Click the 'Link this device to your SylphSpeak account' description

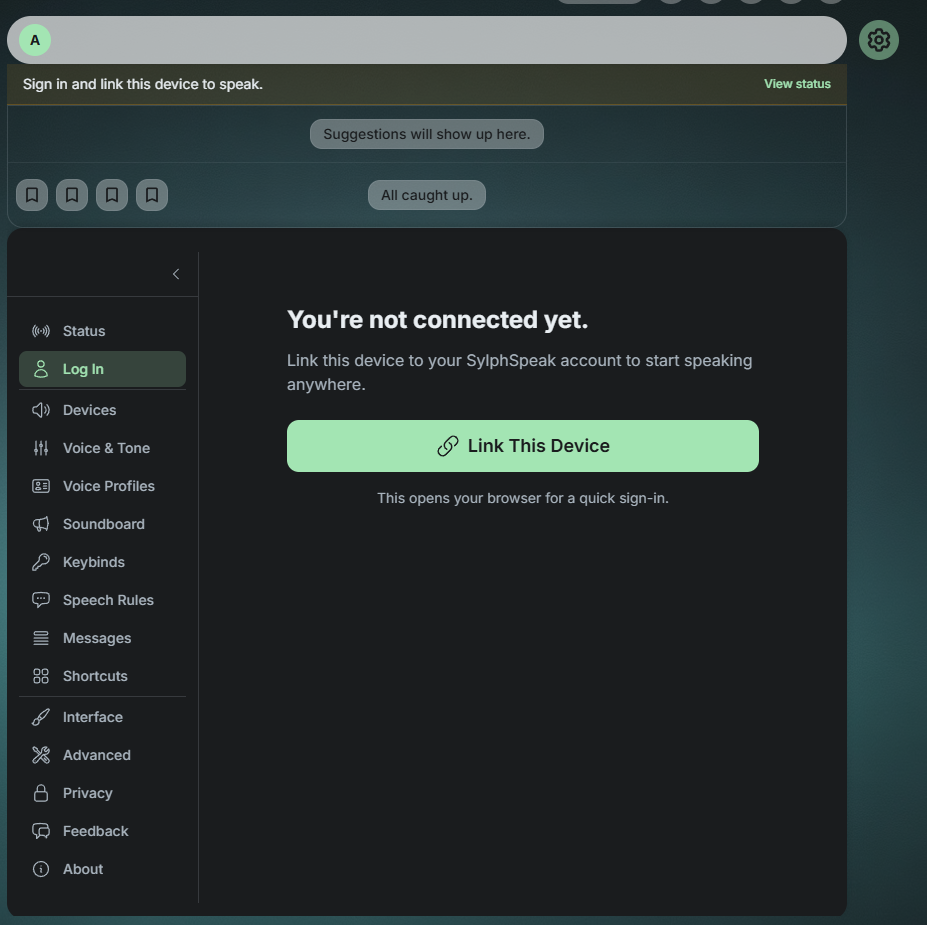click(520, 372)
